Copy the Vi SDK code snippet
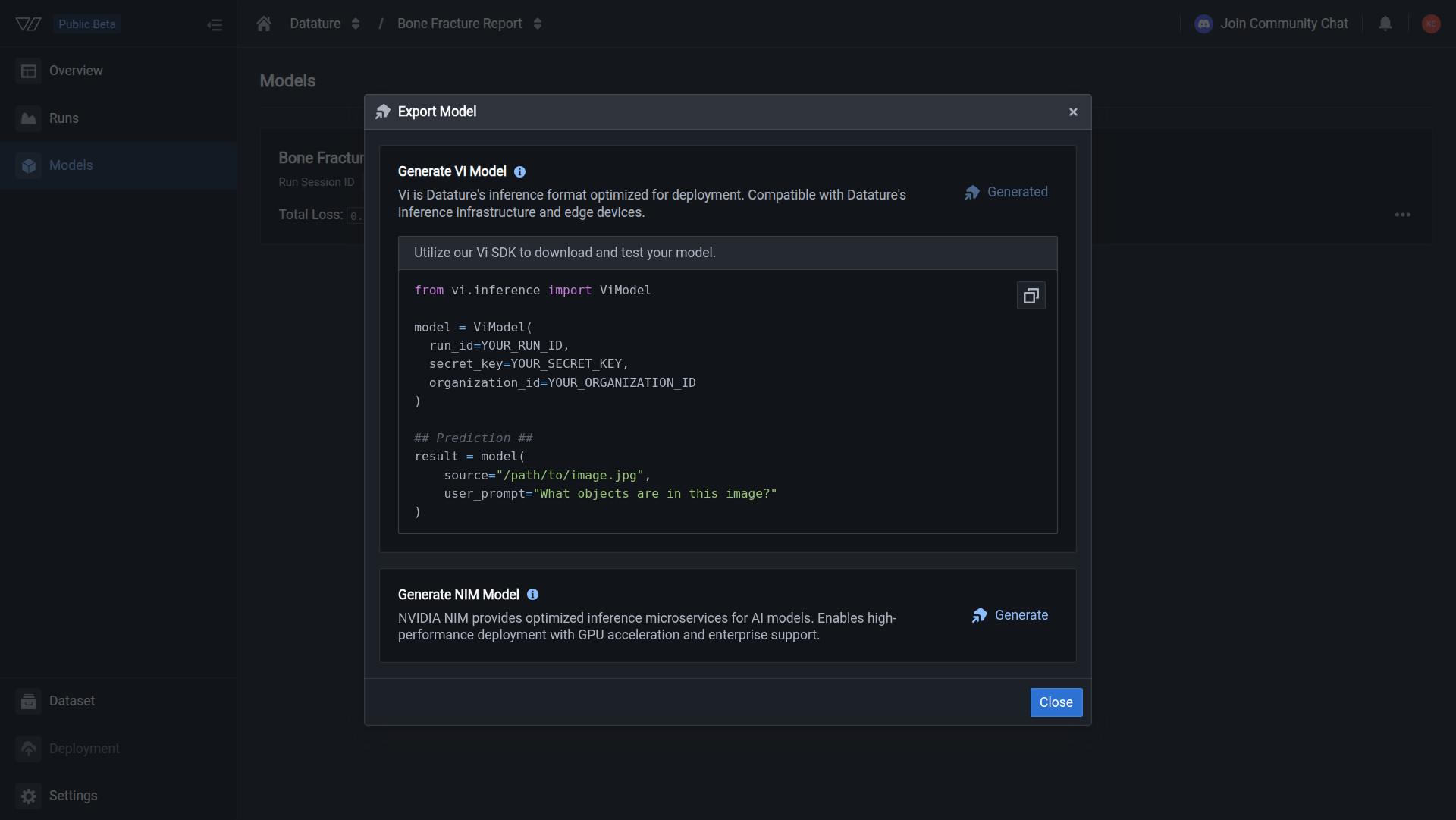Viewport: 1456px width, 820px height. pos(1031,296)
